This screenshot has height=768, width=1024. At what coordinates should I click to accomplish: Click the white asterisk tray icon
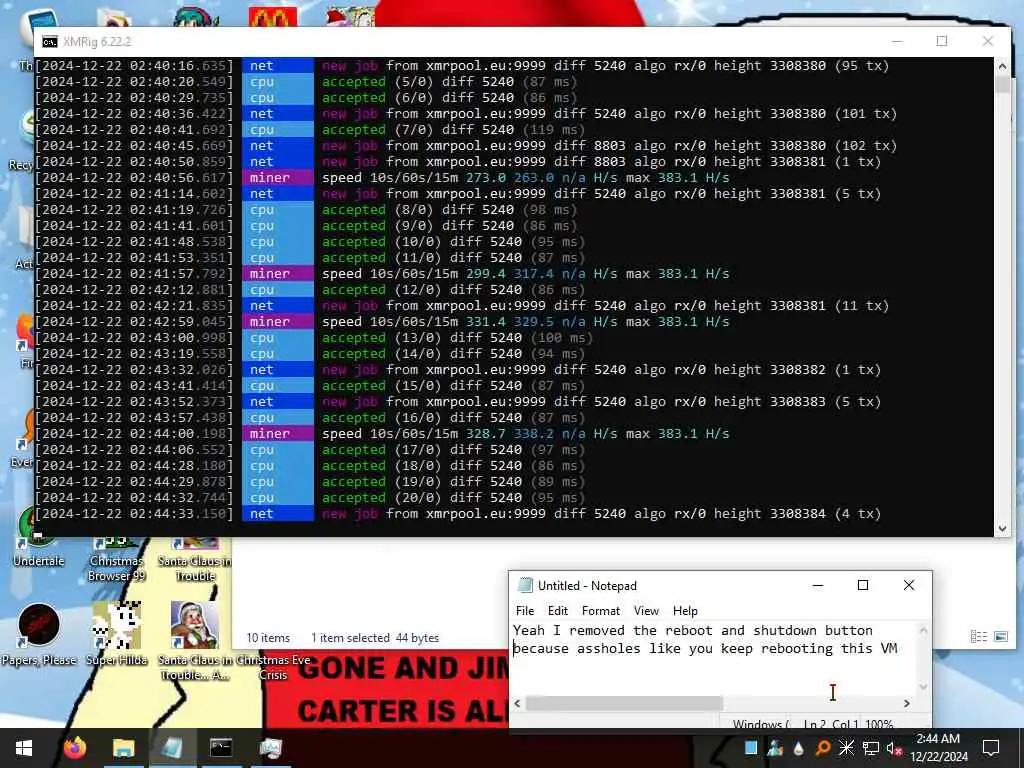tap(846, 748)
